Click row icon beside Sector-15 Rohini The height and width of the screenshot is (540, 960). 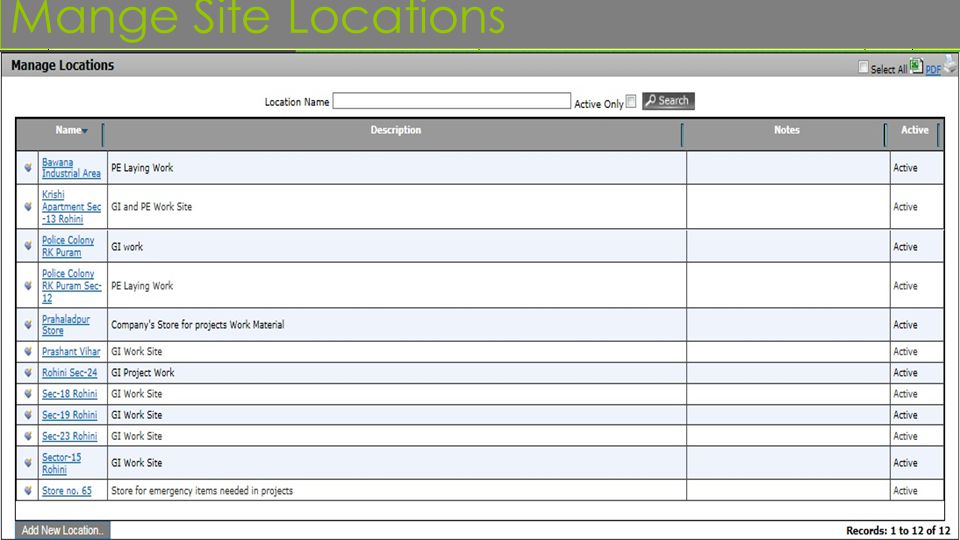pos(28,463)
